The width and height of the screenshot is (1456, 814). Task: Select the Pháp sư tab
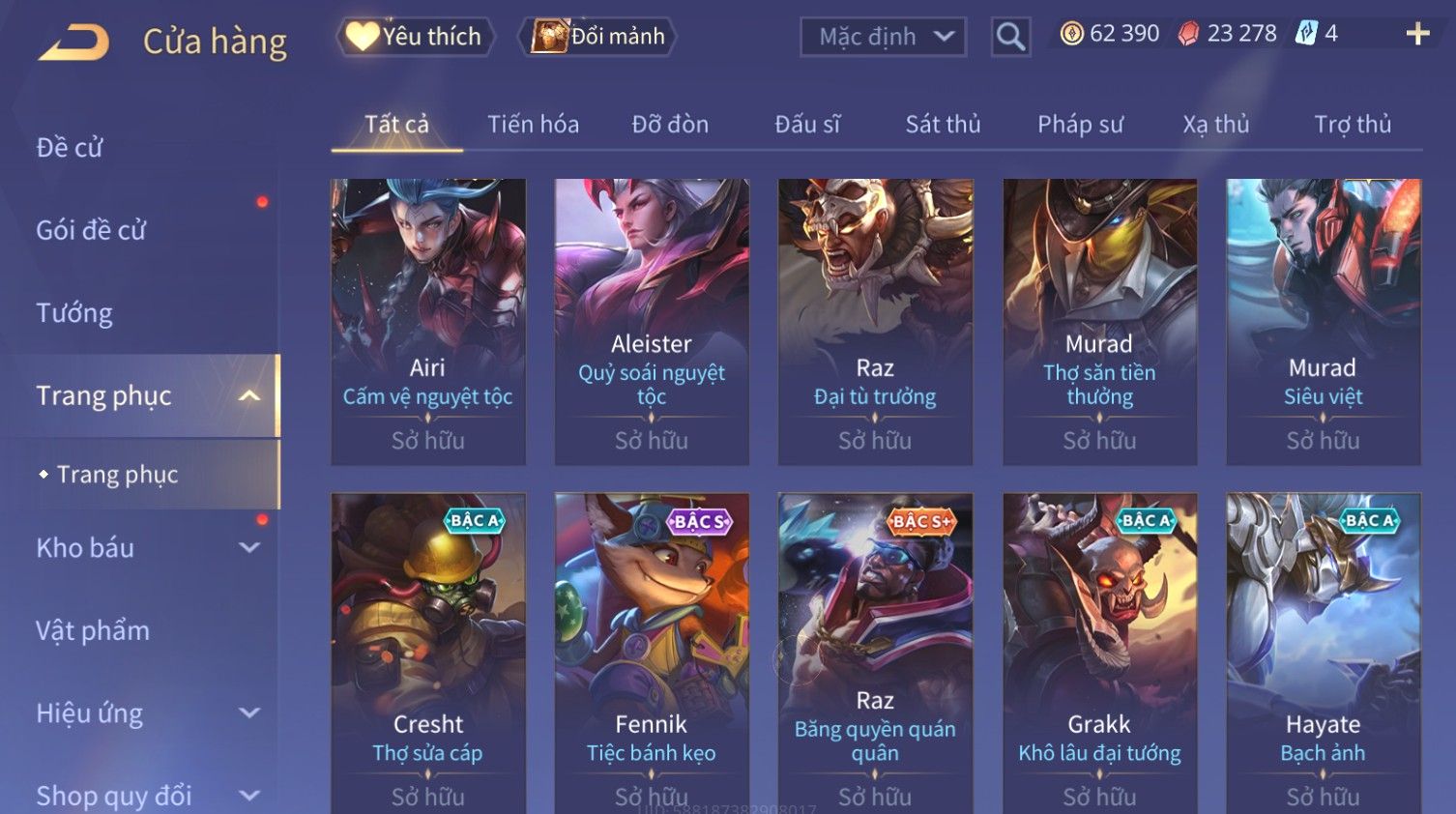(1080, 124)
